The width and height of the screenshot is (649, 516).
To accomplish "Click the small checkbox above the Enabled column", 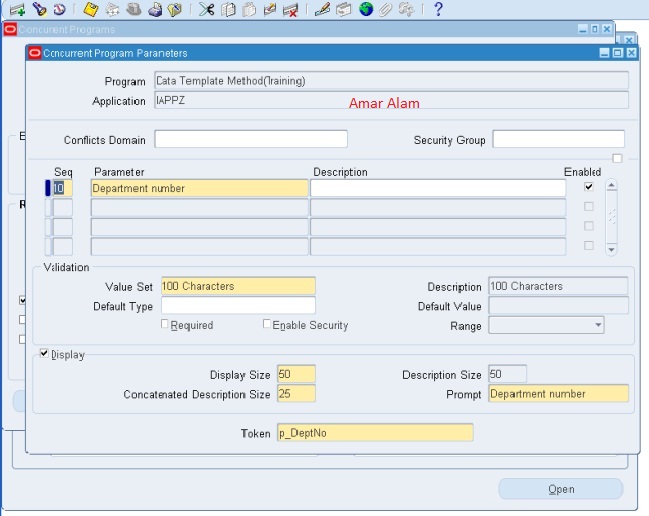I will point(617,158).
